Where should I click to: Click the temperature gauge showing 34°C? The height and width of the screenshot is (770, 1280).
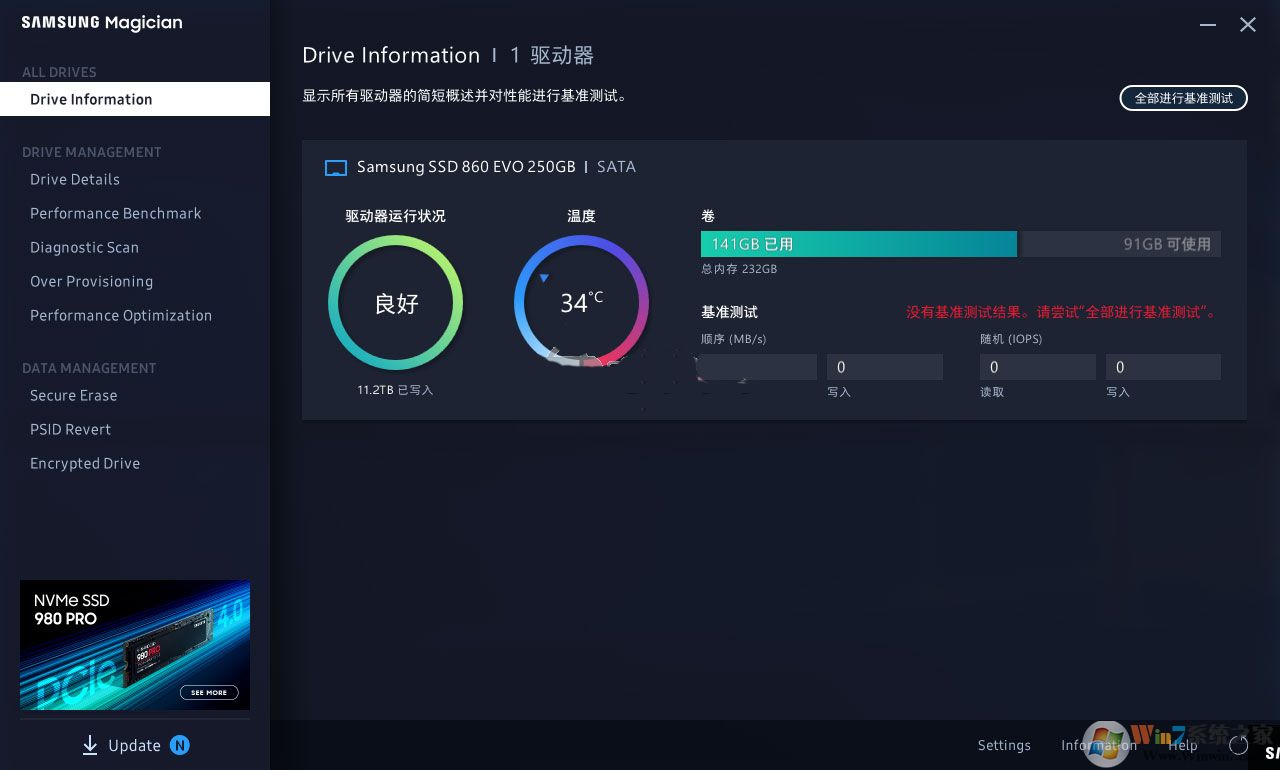click(581, 302)
